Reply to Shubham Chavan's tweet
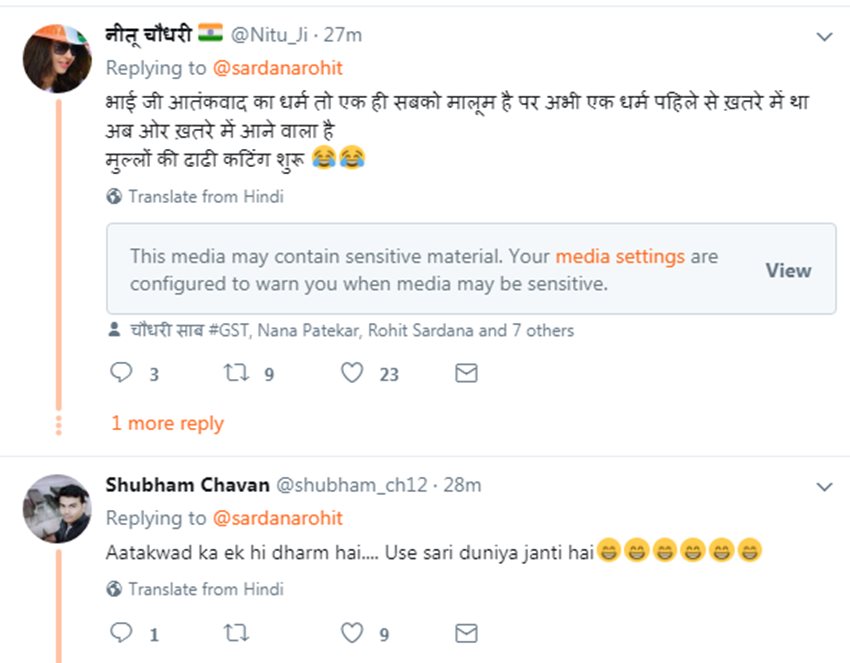 tap(121, 634)
